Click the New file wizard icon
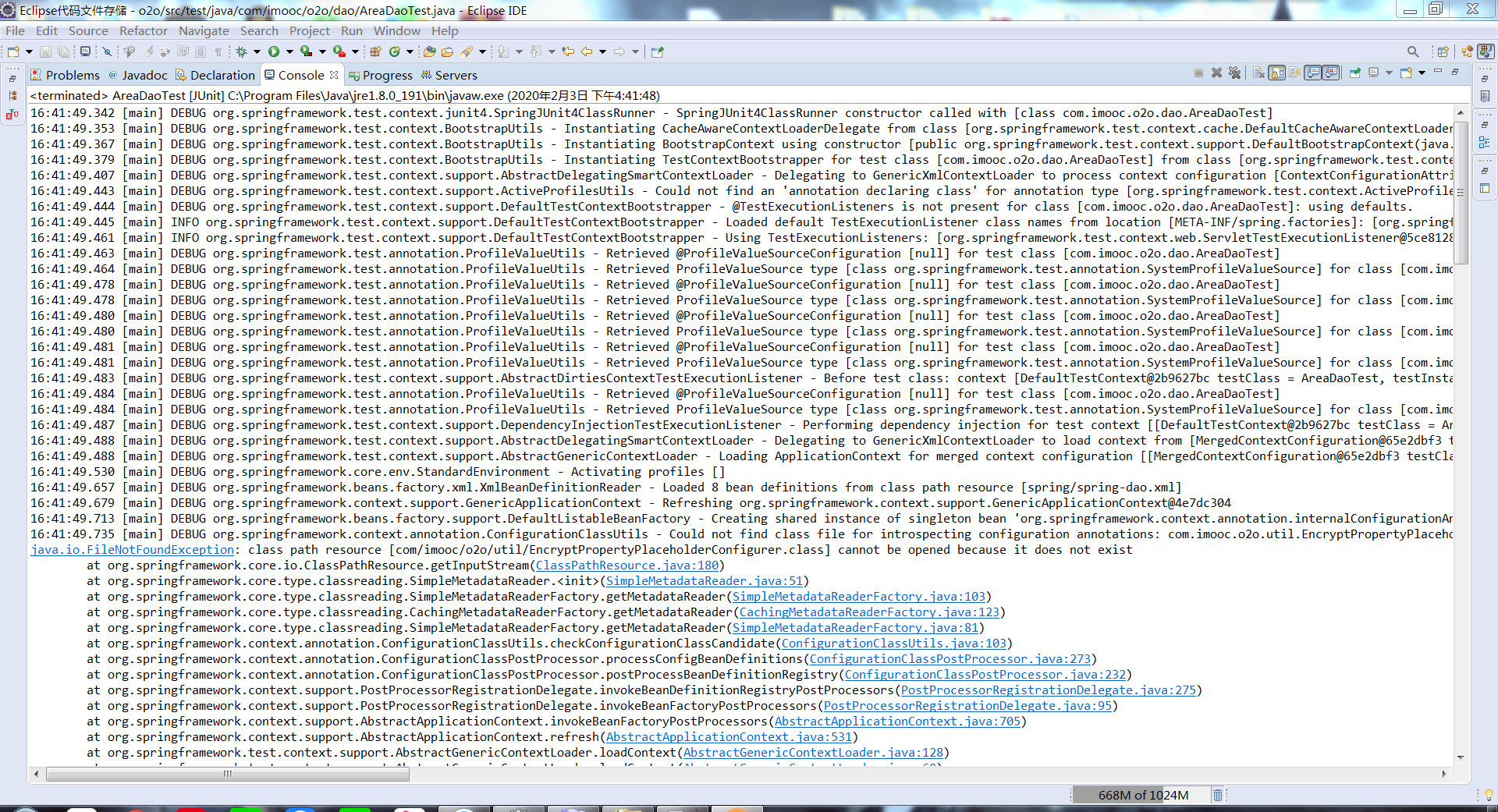The image size is (1498, 812). tap(13, 51)
